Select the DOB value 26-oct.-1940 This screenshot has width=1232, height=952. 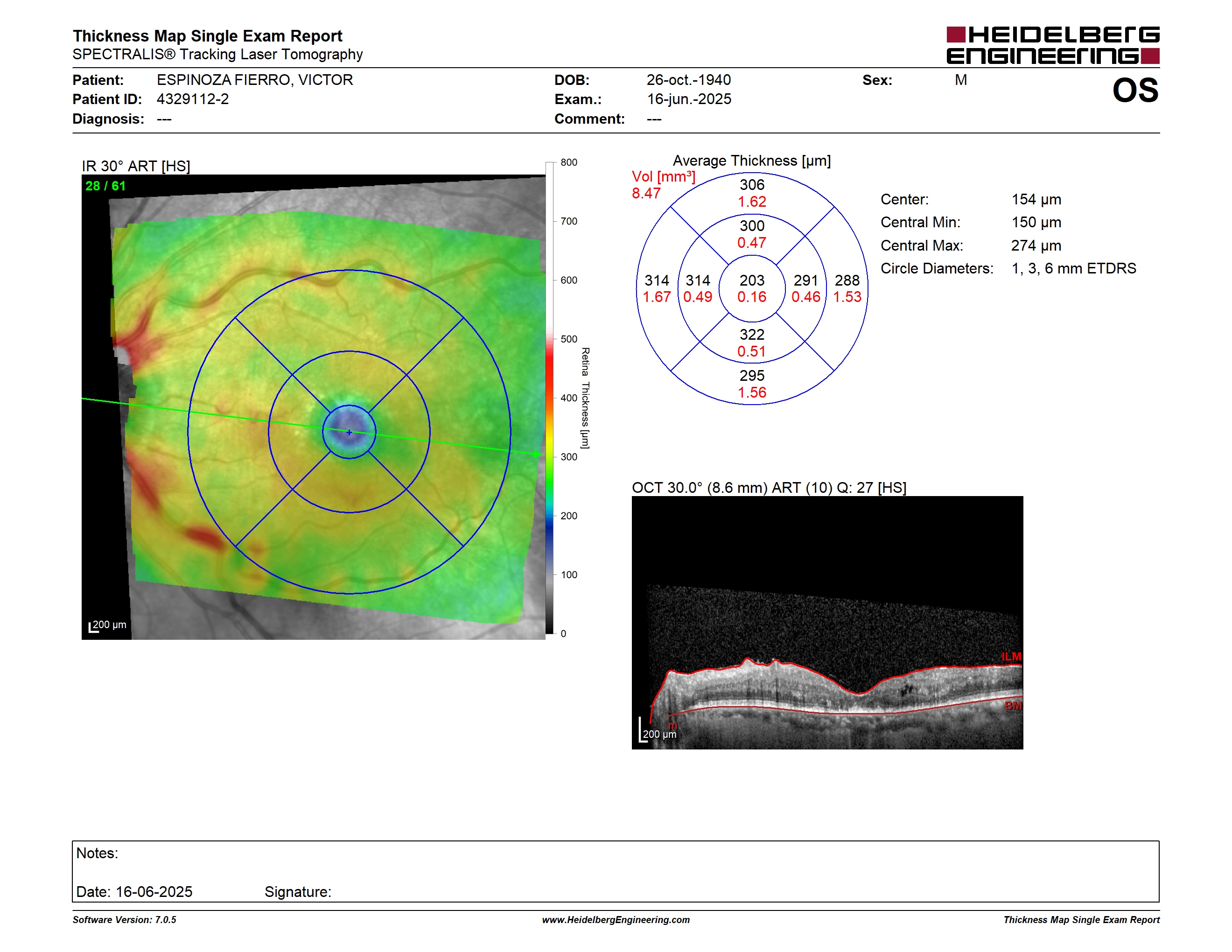pyautogui.click(x=688, y=79)
